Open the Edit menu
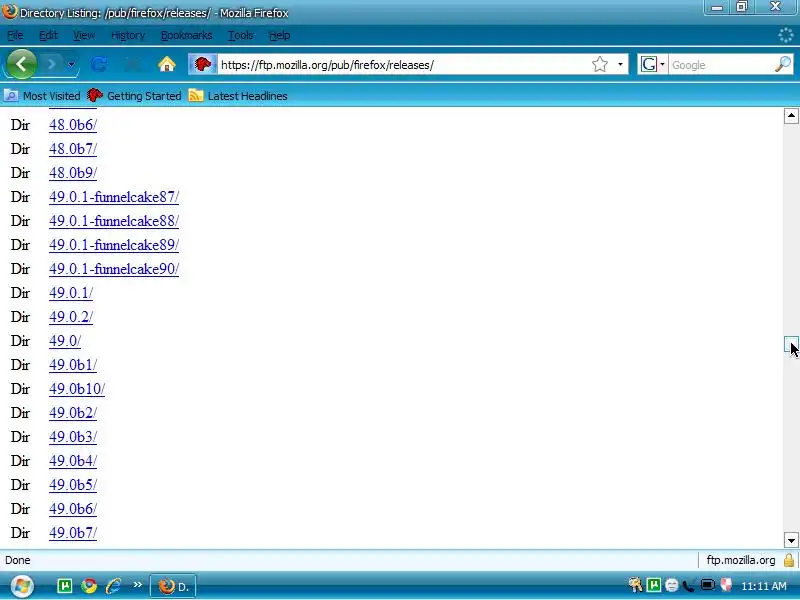 coord(48,35)
